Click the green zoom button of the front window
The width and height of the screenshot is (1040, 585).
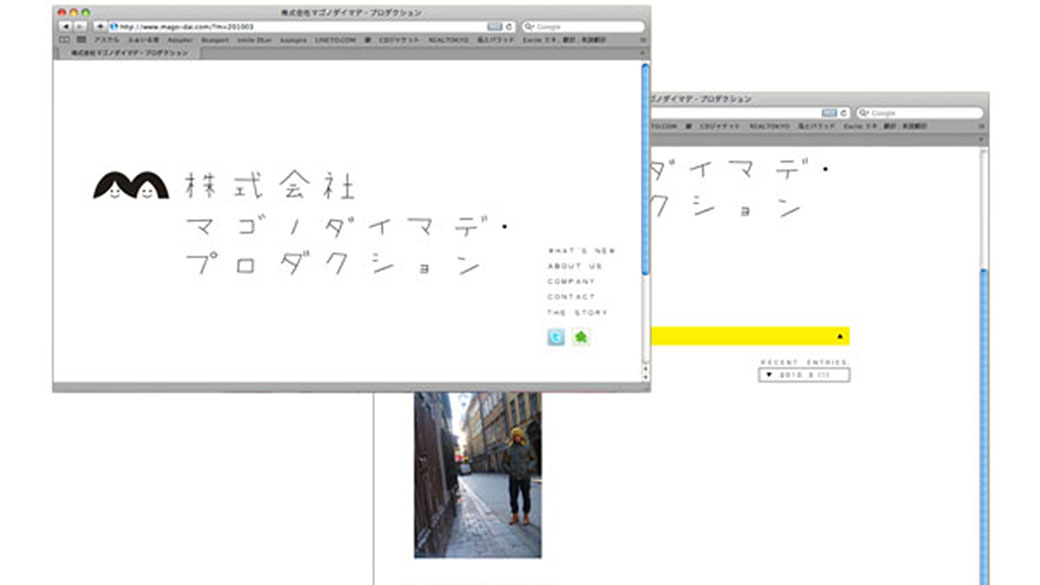[x=86, y=13]
